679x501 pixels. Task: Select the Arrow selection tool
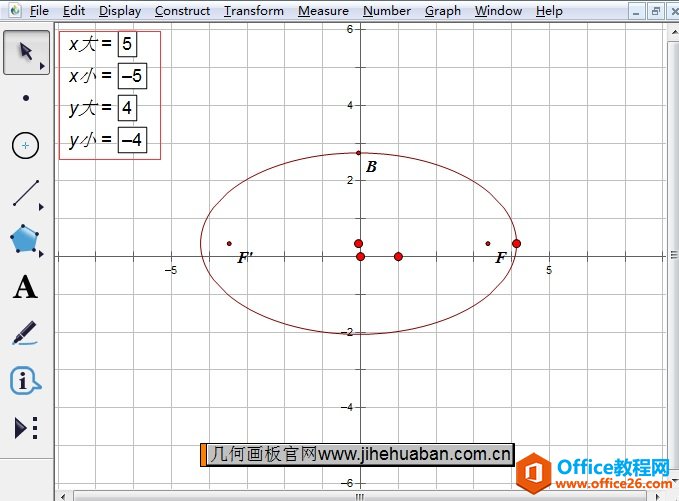pyautogui.click(x=26, y=52)
